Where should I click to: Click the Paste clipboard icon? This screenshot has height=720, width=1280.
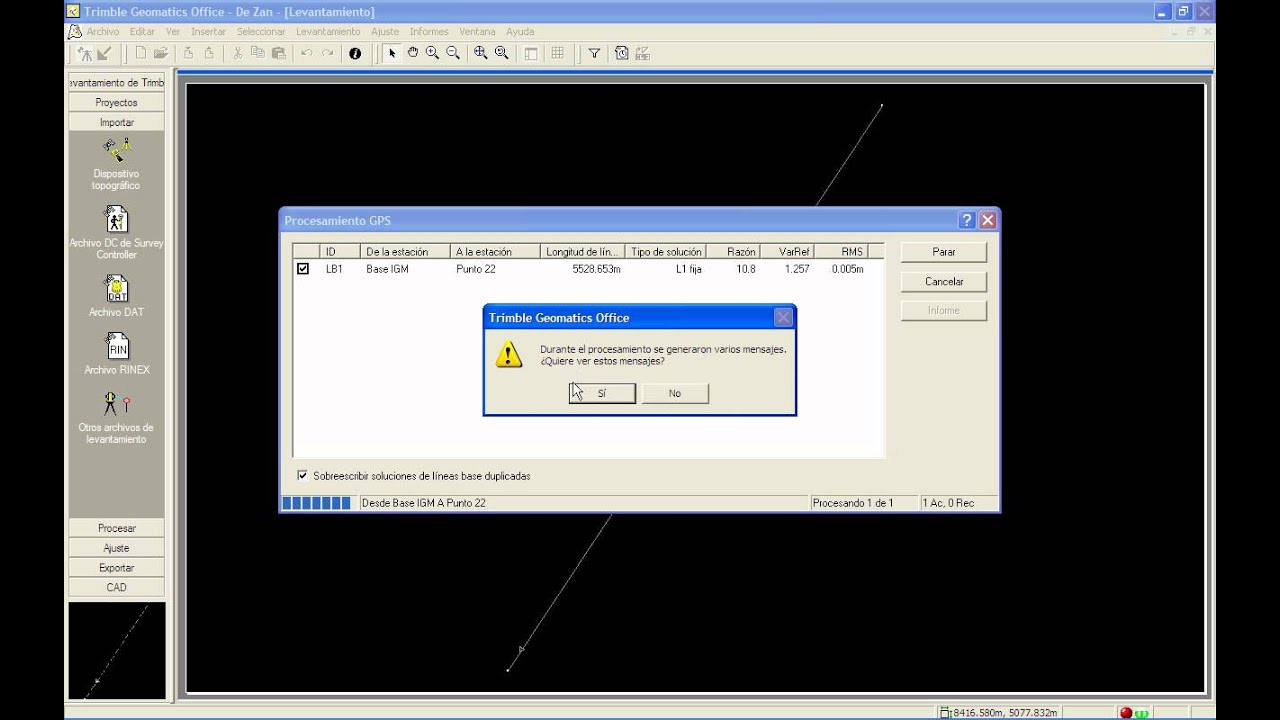[x=279, y=53]
